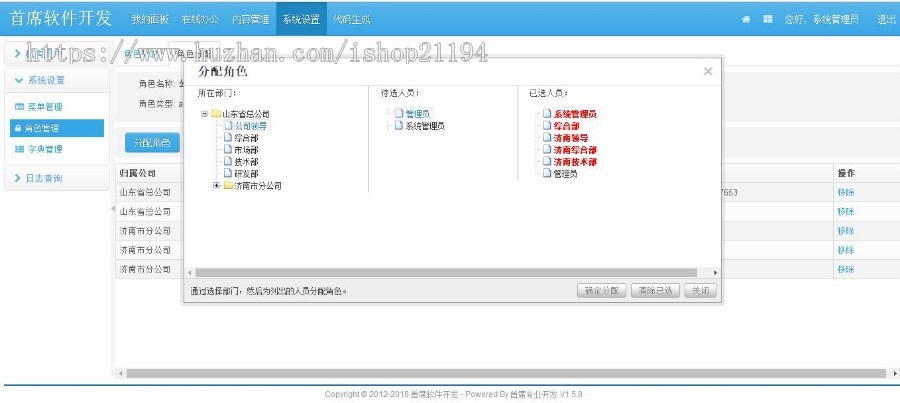This screenshot has height=403, width=900.
Task: Open 我的面板 in the top navigation
Action: point(150,19)
